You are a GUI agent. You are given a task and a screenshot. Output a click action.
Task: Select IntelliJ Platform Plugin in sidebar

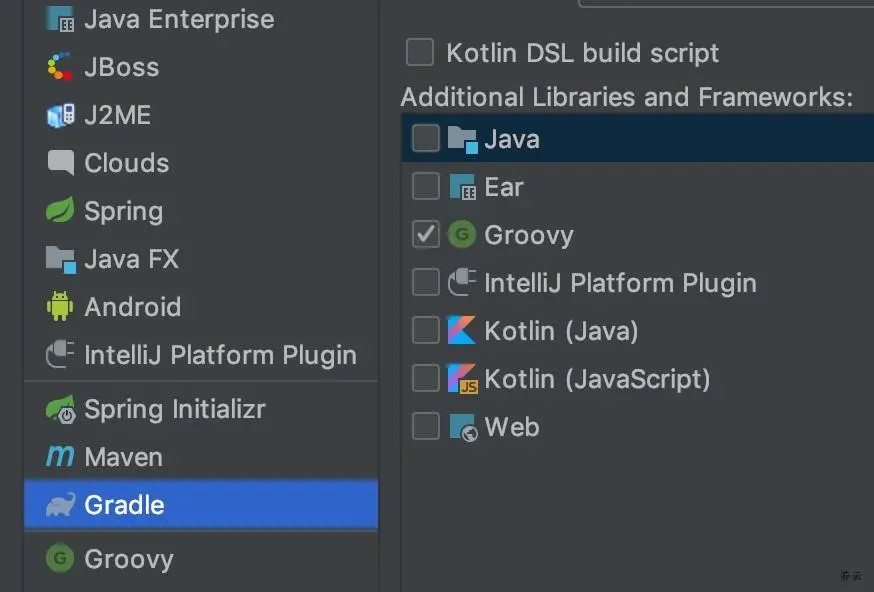(201, 355)
